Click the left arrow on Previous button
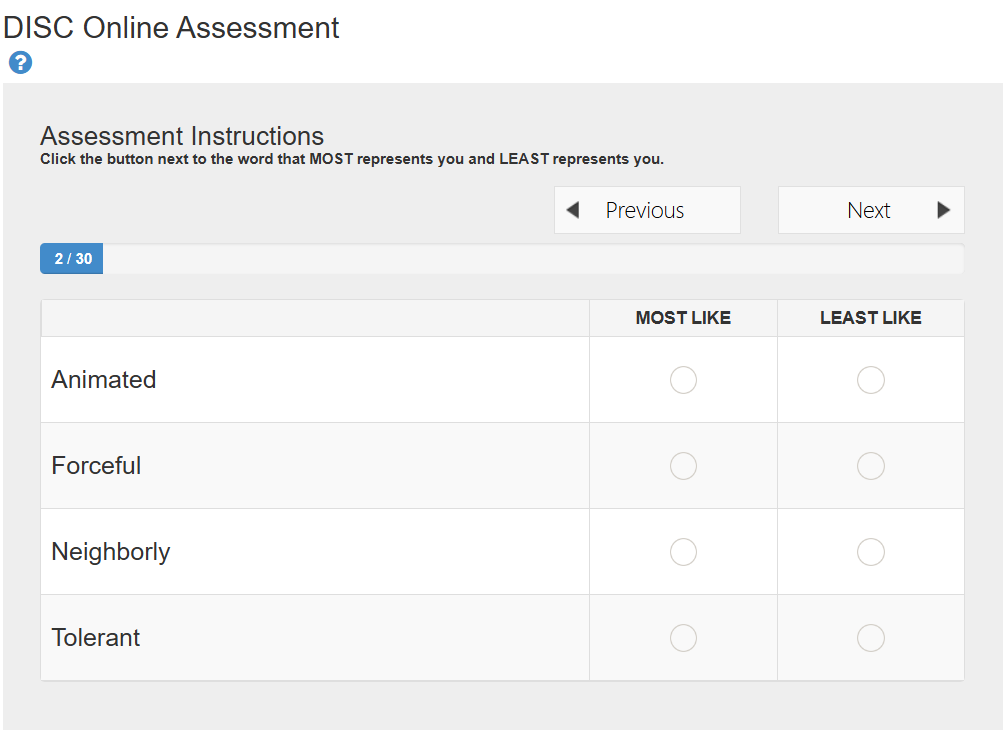The height and width of the screenshot is (730, 1005). (x=573, y=210)
